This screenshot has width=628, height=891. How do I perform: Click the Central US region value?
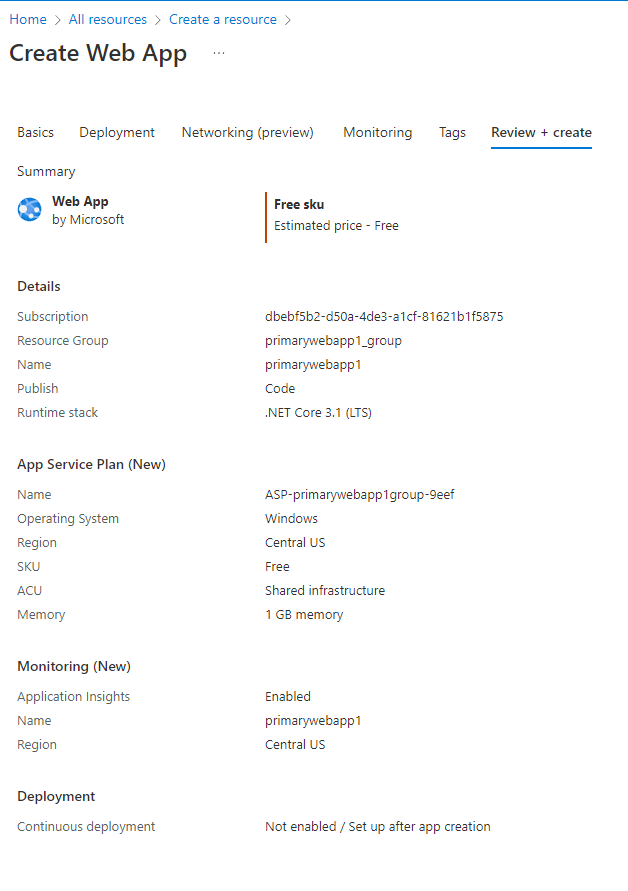pyautogui.click(x=295, y=542)
